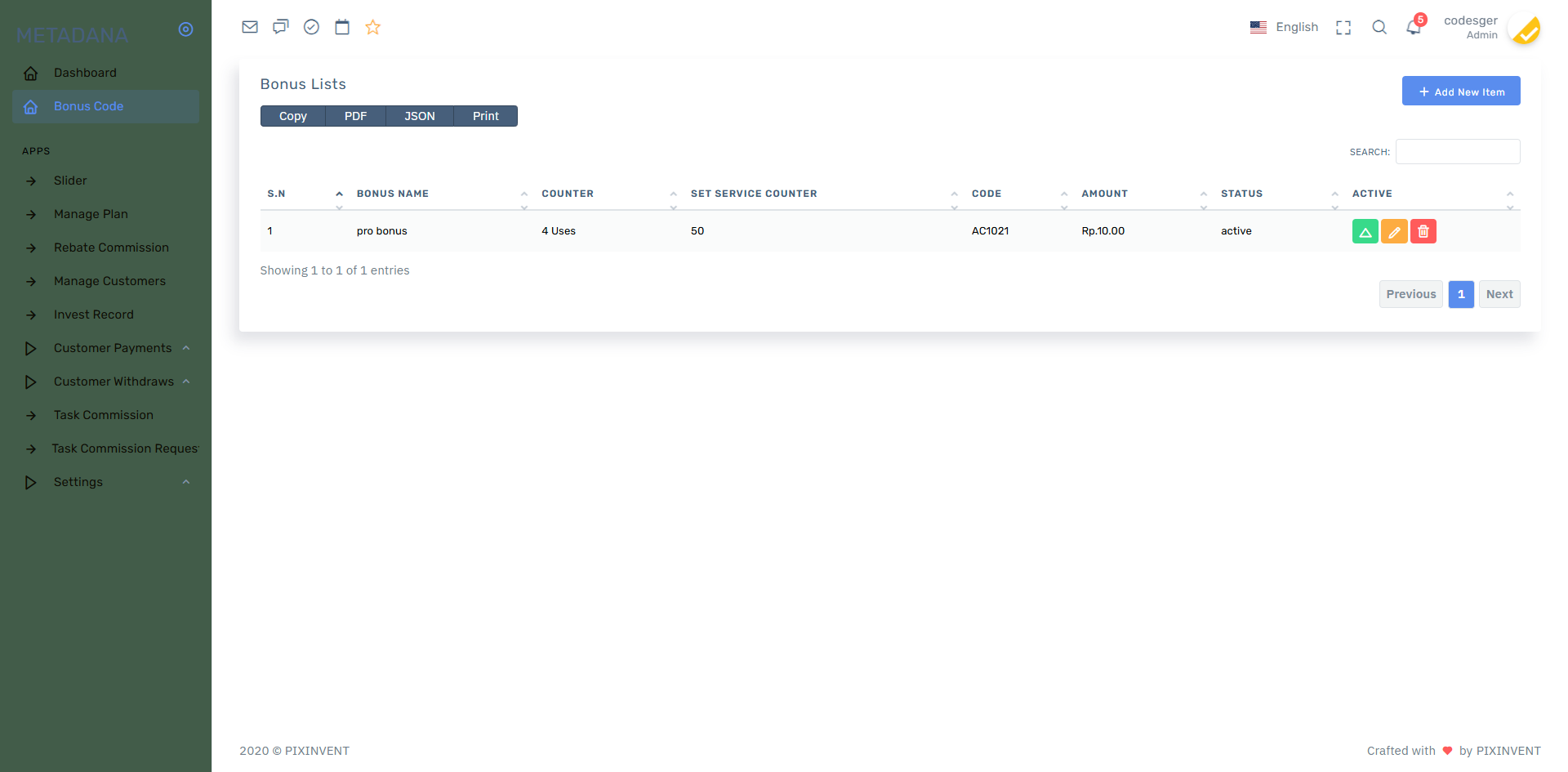Sort table by Amount column
1568x772 pixels.
[x=1145, y=194]
